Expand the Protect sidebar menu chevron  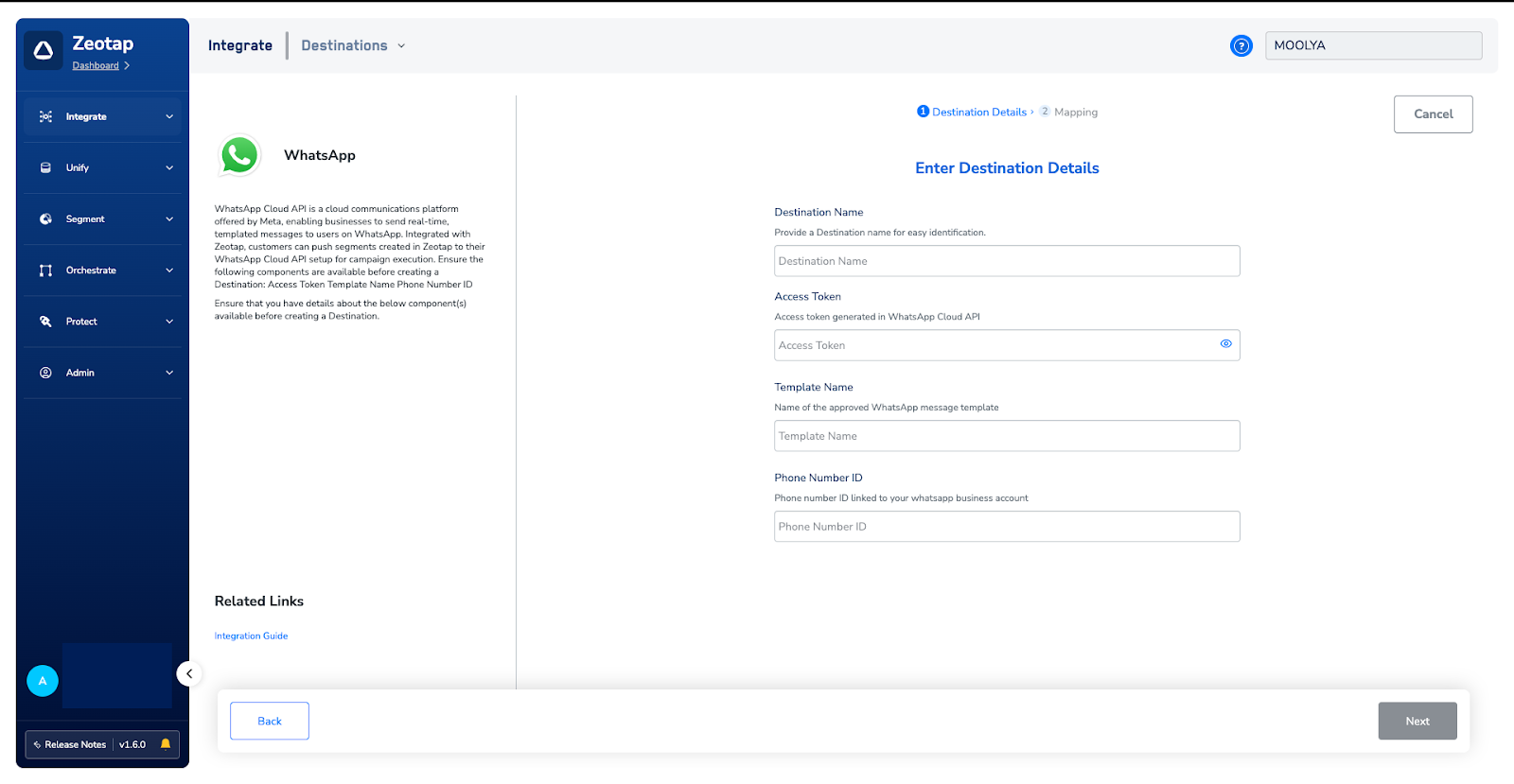[x=169, y=322]
